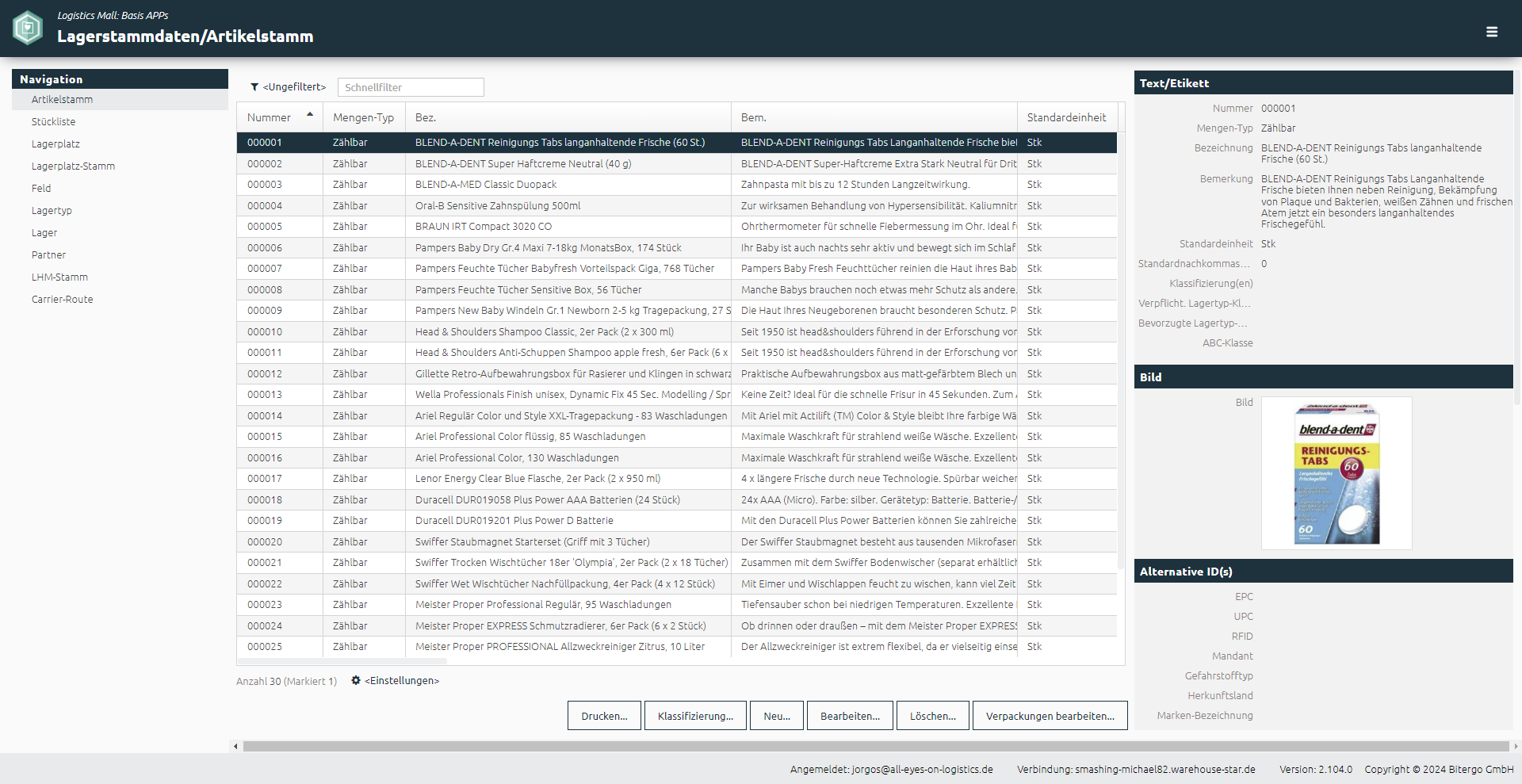1522x784 pixels.
Task: Toggle sort arrow on Nummer column
Action: [x=310, y=115]
